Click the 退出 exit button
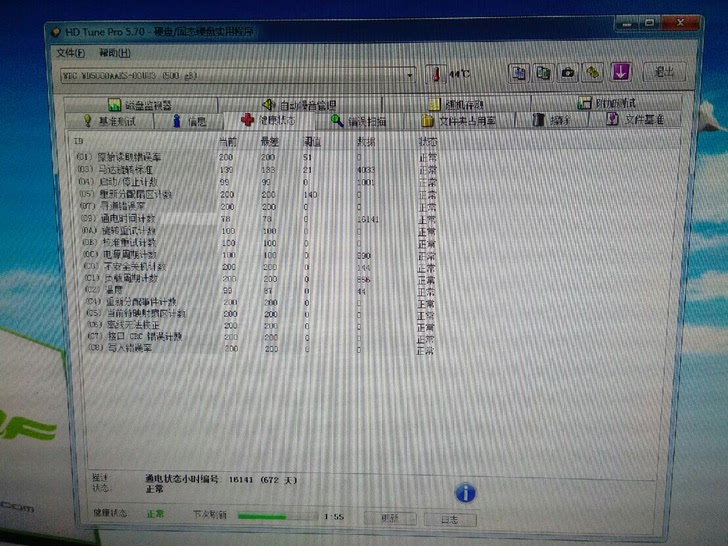The width and height of the screenshot is (728, 546). [x=664, y=72]
